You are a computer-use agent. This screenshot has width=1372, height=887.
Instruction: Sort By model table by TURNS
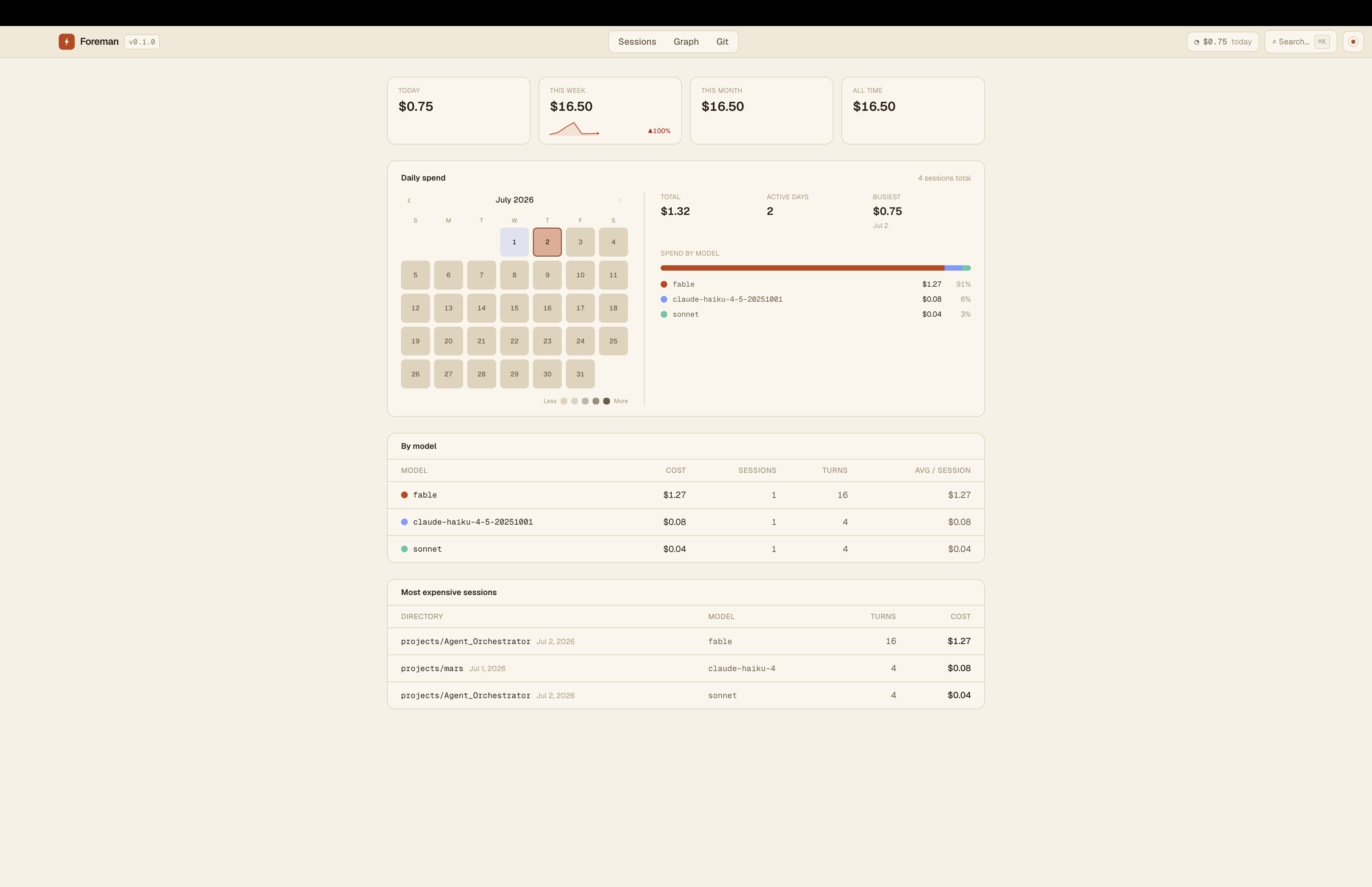click(x=834, y=471)
